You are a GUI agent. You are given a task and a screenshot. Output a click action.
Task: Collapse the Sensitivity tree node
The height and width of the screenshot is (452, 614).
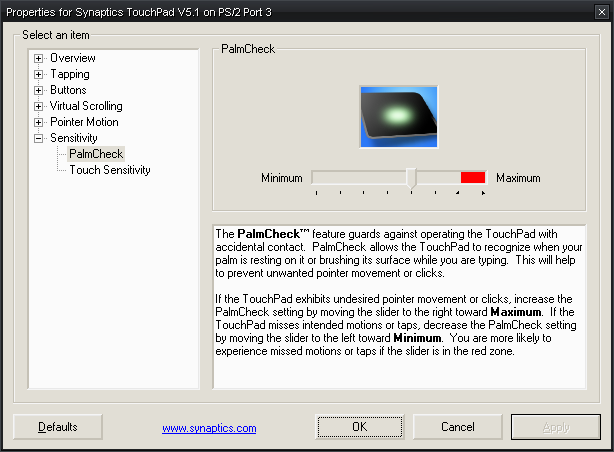pyautogui.click(x=39, y=138)
